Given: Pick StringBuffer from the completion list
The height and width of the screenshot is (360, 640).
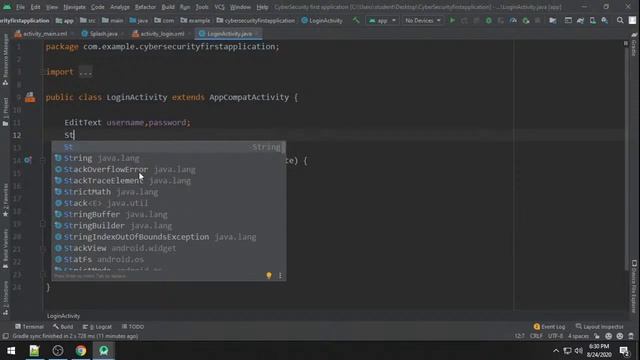Looking at the screenshot, I should pos(169,214).
